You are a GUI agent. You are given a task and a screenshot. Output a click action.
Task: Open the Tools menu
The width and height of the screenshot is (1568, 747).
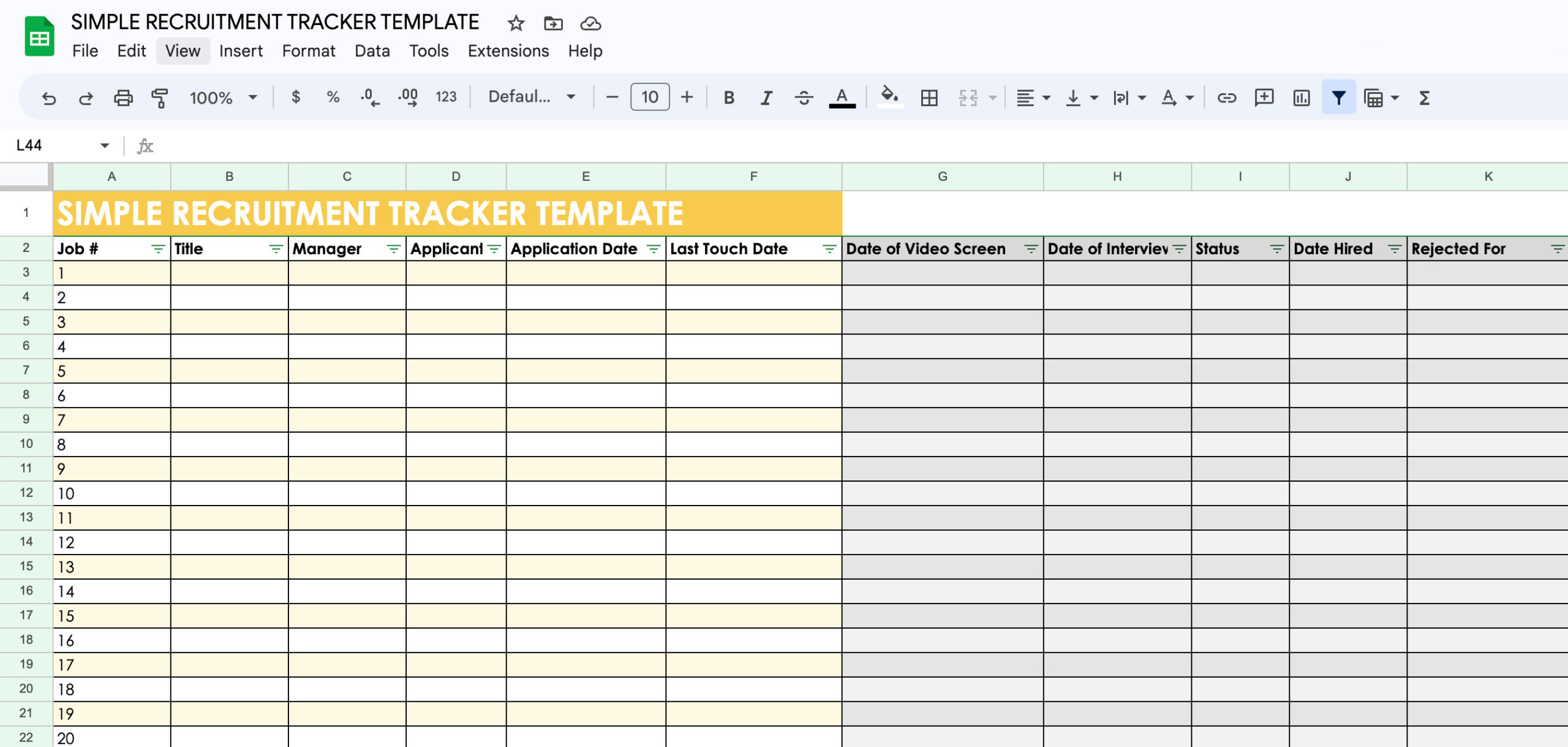coord(429,51)
